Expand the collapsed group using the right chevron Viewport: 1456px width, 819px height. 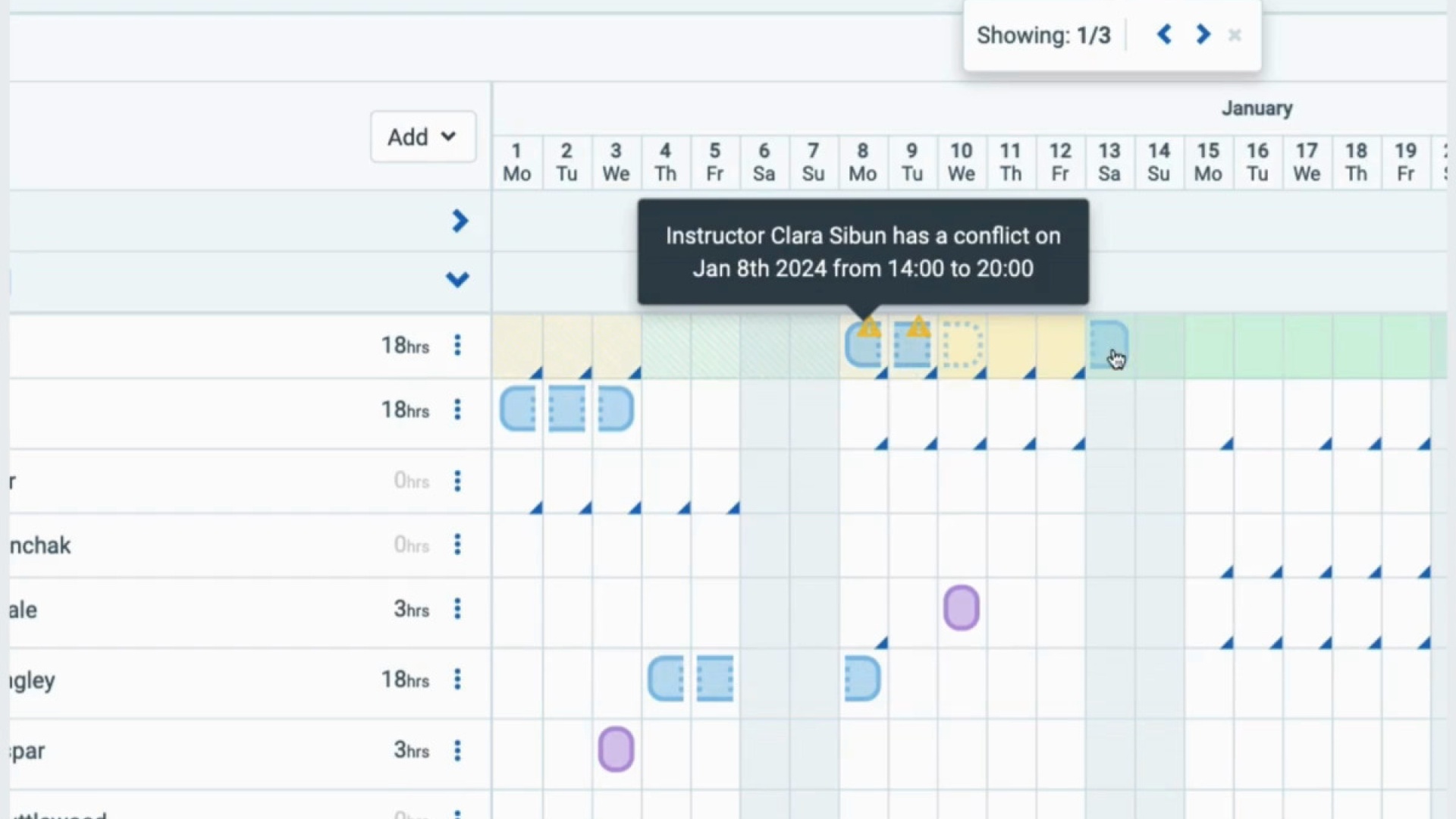coord(460,221)
